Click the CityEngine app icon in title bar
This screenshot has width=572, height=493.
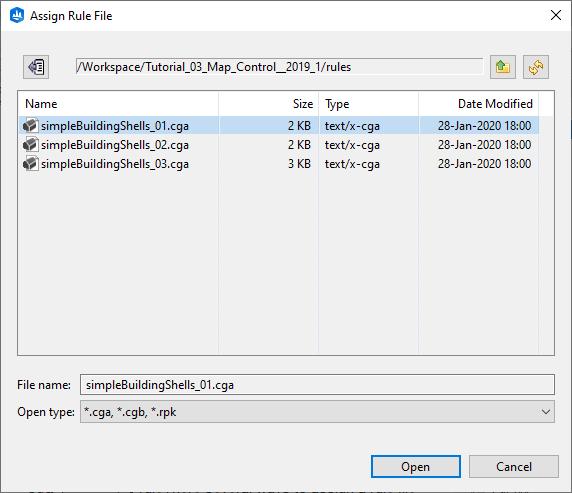pyautogui.click(x=17, y=16)
